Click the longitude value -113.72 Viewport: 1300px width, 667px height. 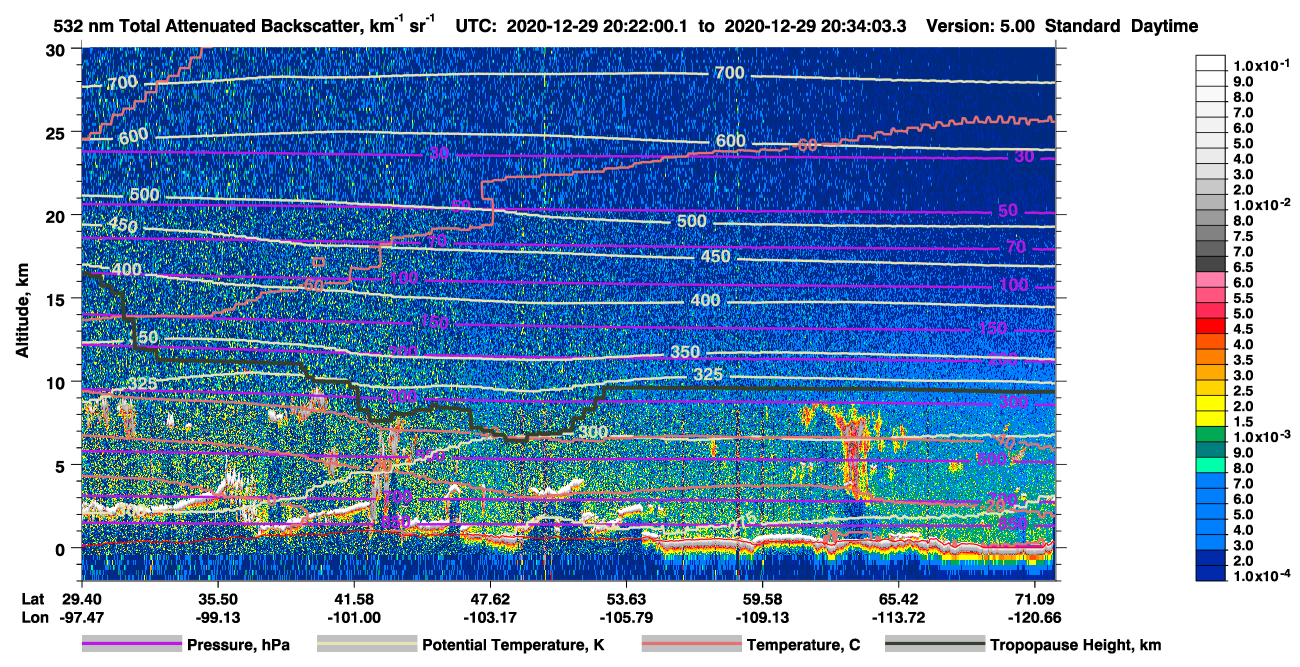pyautogui.click(x=899, y=617)
